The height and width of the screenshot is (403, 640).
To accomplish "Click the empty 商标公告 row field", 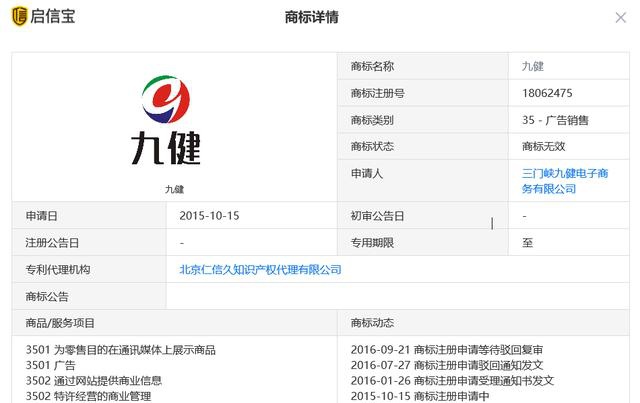I will tap(398, 296).
